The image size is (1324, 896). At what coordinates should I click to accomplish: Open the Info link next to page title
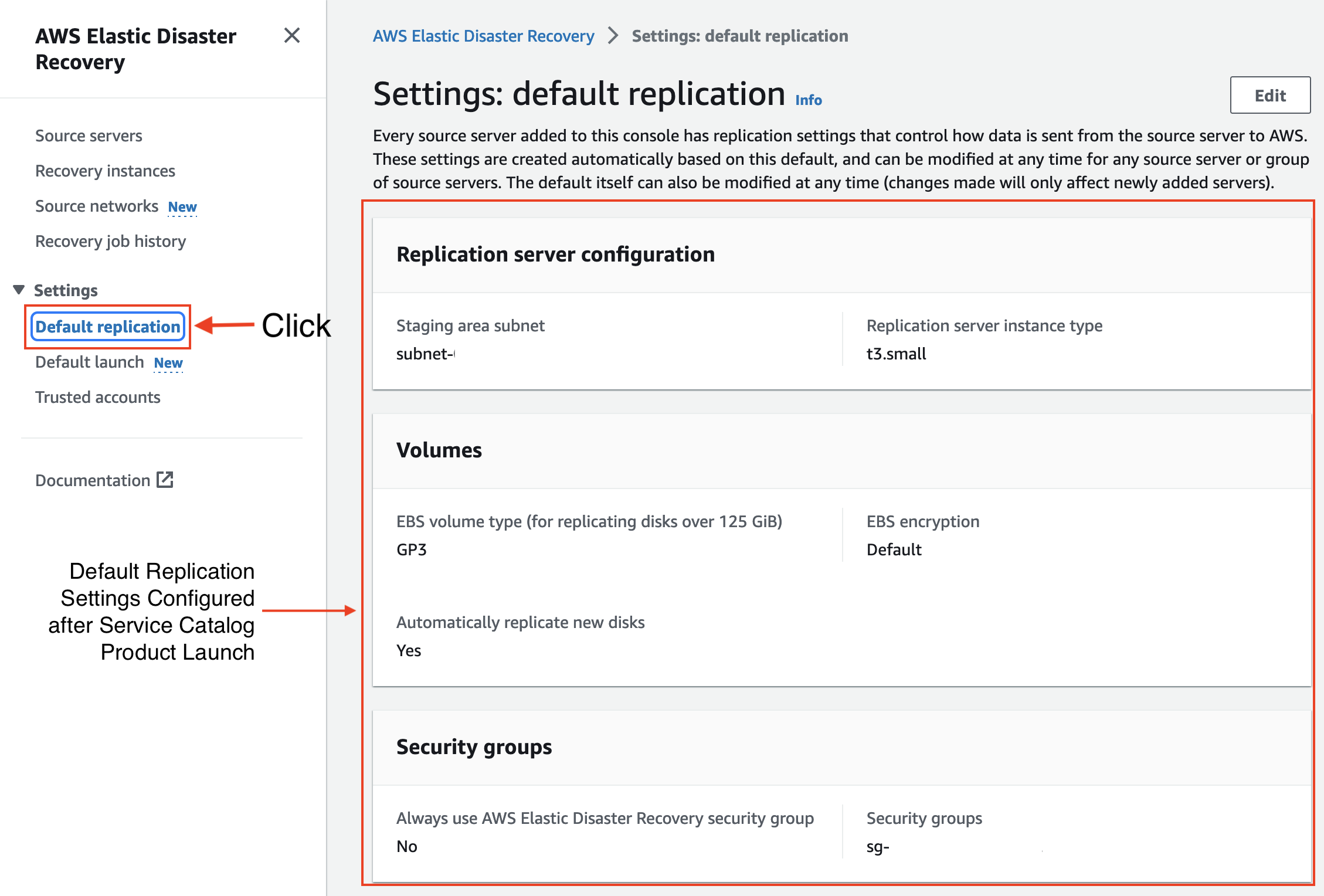pyautogui.click(x=807, y=100)
